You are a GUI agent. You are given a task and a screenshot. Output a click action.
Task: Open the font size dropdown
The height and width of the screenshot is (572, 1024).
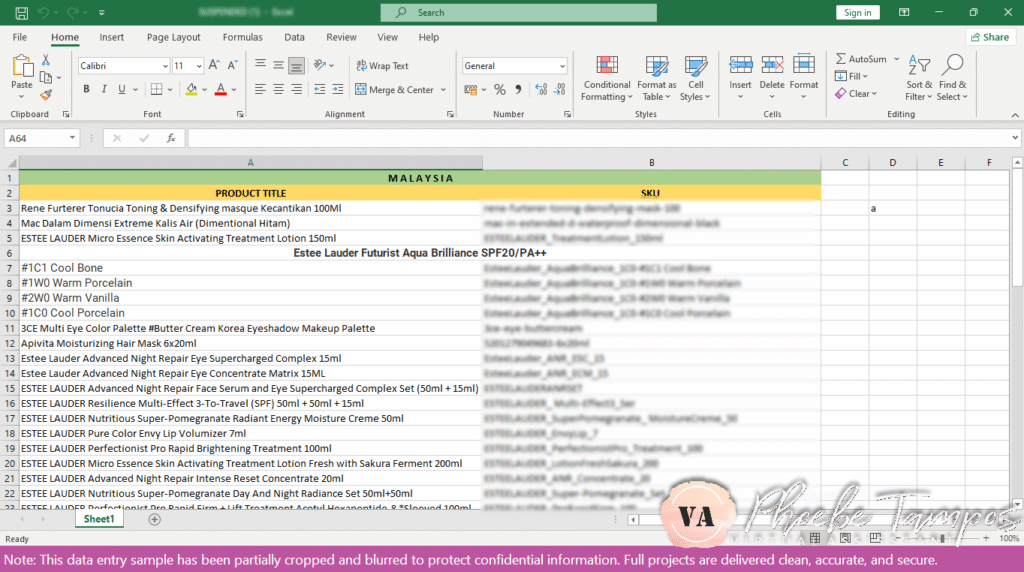[x=199, y=66]
